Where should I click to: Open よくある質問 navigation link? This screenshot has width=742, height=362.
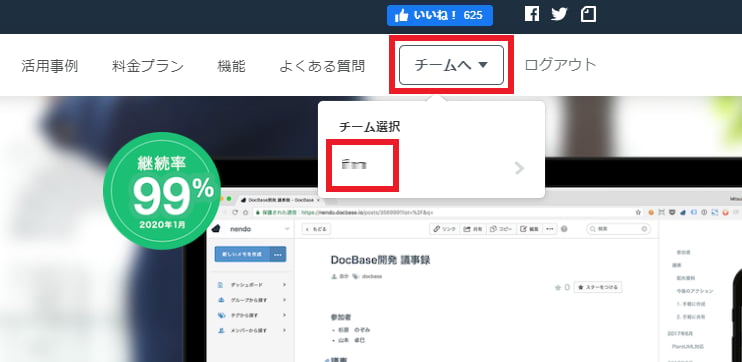pyautogui.click(x=322, y=66)
